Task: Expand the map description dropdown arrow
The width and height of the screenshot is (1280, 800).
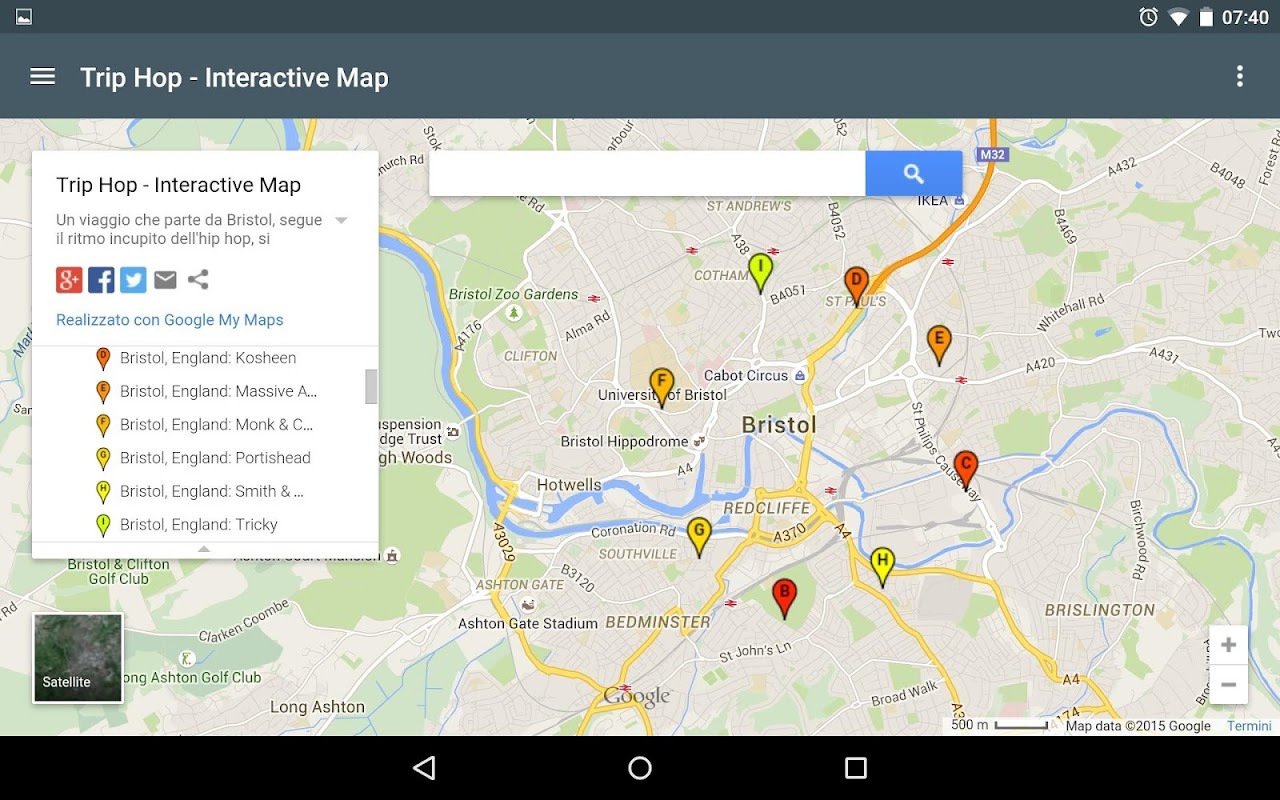Action: (x=341, y=220)
